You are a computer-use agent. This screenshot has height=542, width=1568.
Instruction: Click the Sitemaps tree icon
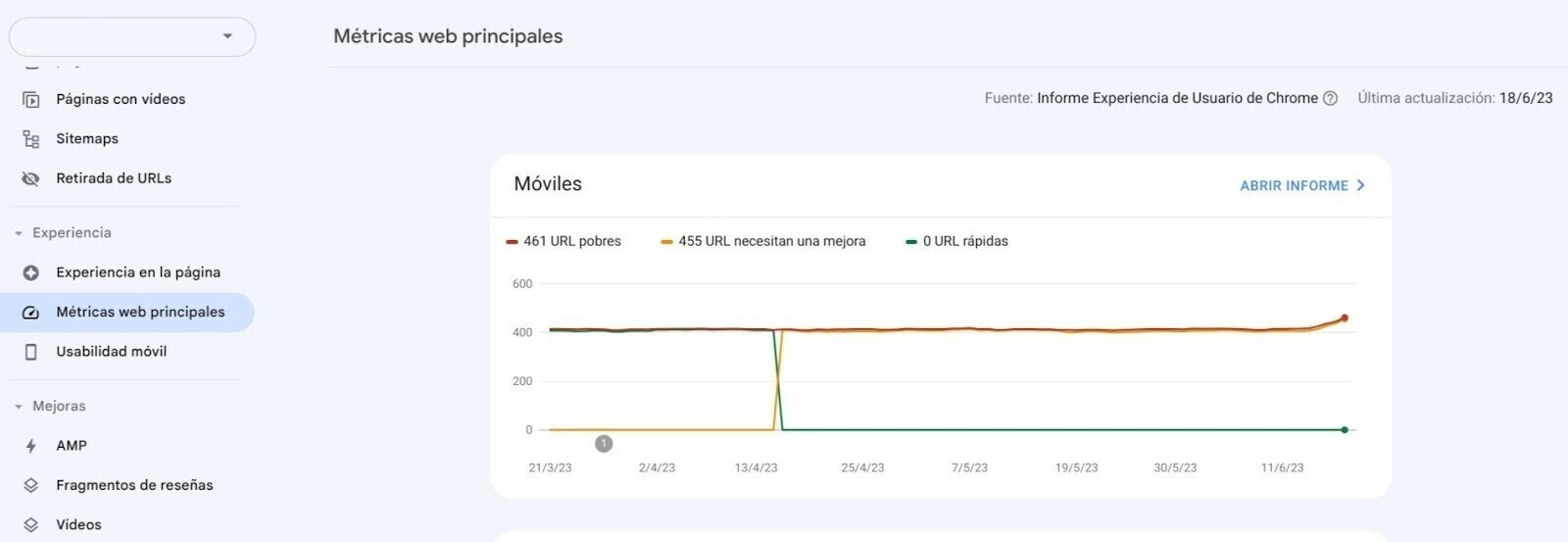[x=31, y=139]
